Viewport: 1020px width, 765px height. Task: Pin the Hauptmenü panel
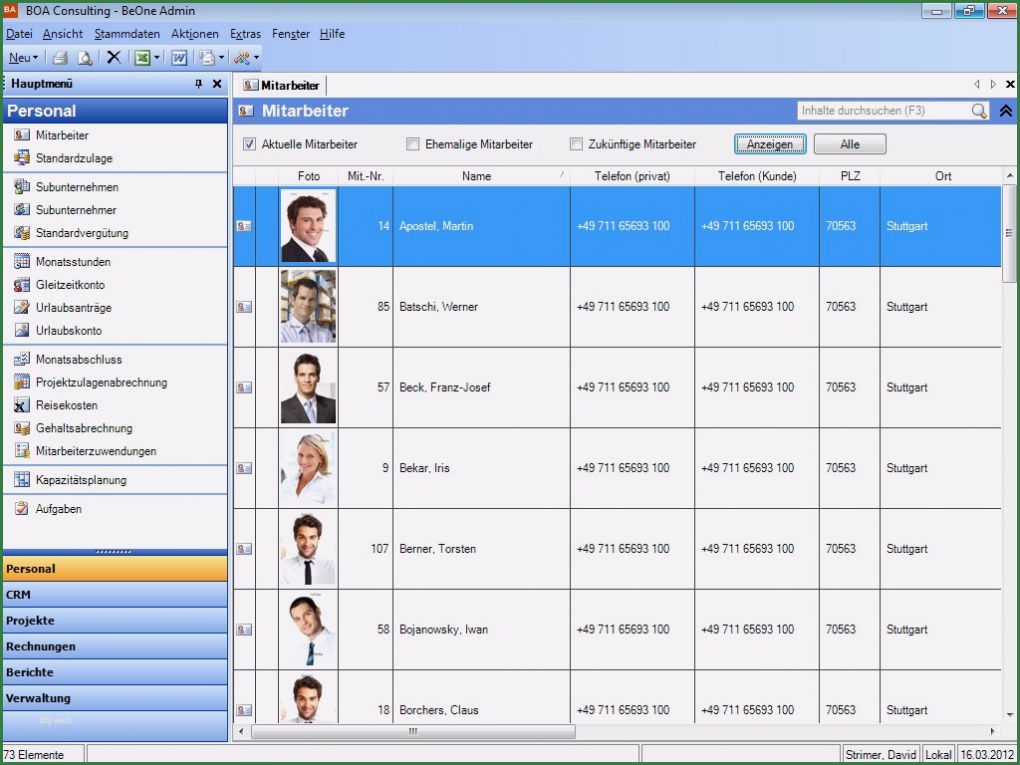click(198, 85)
